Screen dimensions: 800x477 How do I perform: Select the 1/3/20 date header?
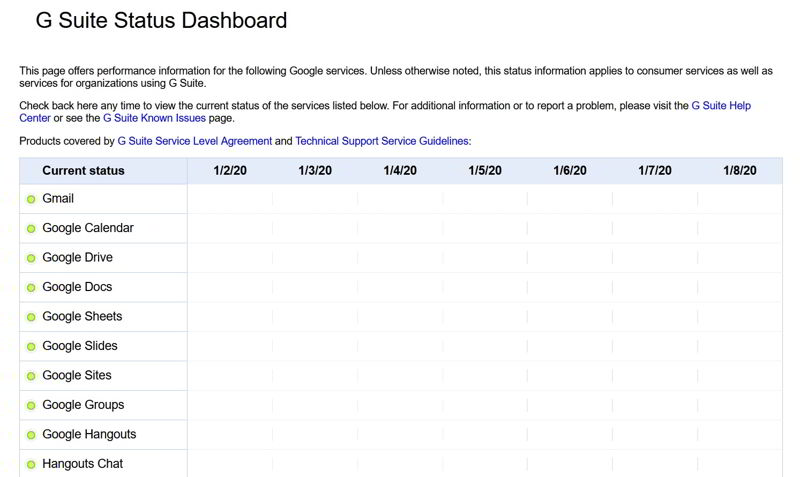(x=315, y=170)
